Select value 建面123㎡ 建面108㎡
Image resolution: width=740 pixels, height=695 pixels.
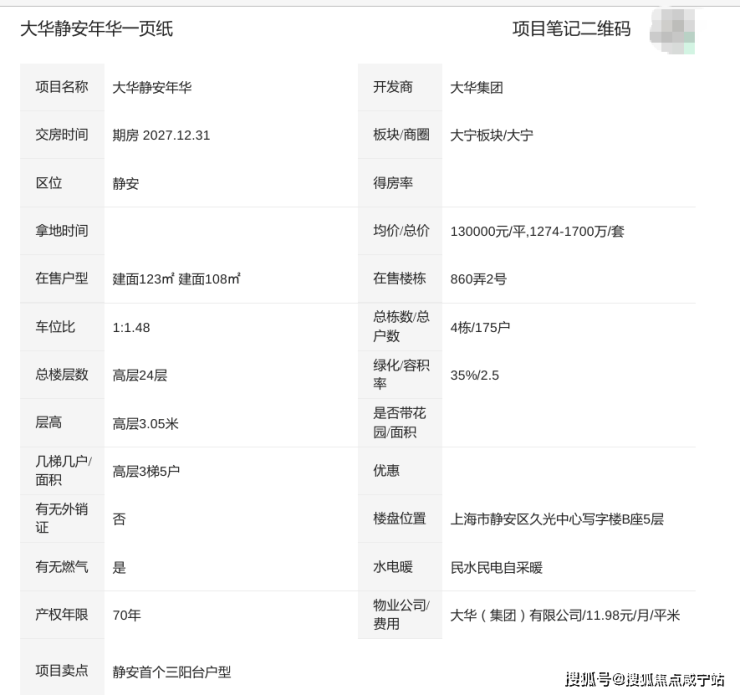pos(176,279)
